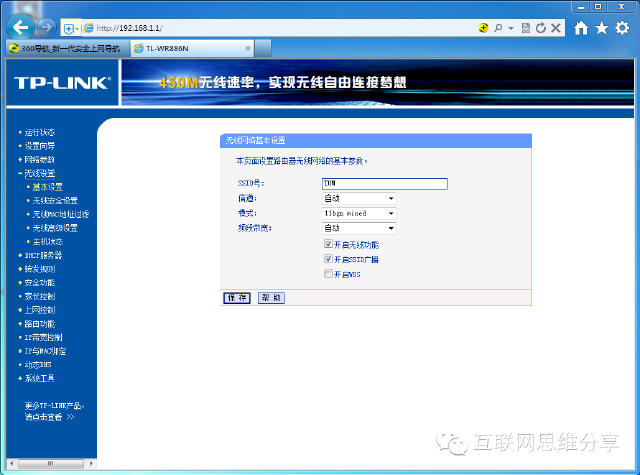Expand 网络参数 in the sidebar
Screen dimensions: 640x475
click(x=40, y=160)
